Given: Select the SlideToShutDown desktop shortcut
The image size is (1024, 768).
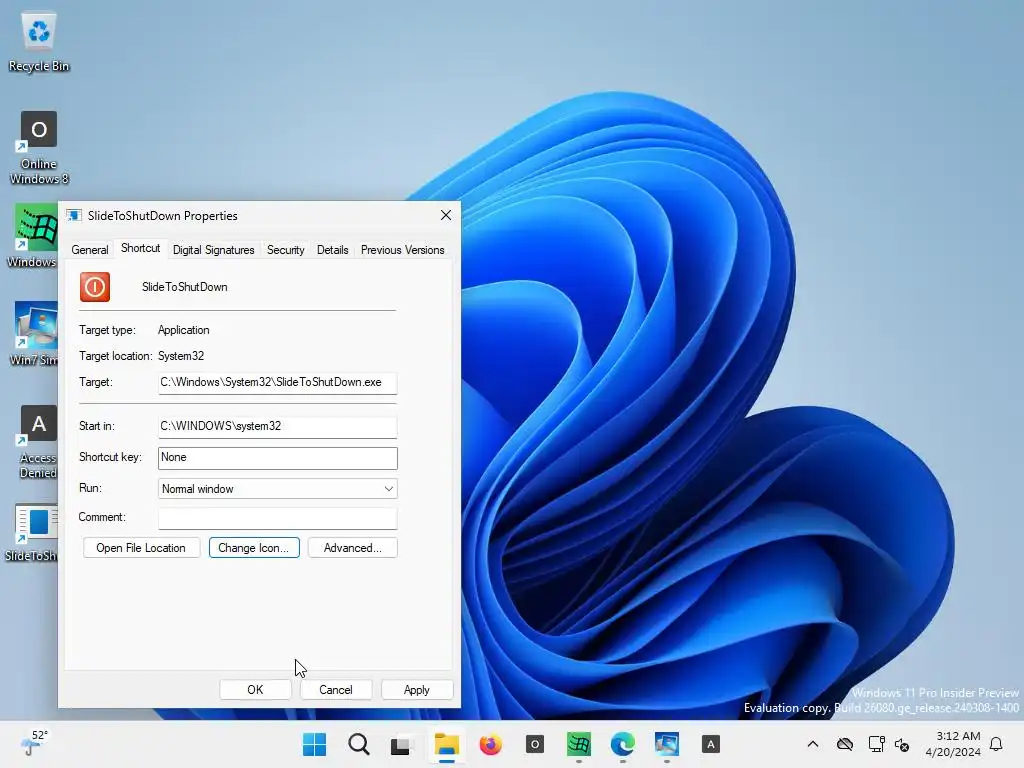Looking at the screenshot, I should (32, 532).
